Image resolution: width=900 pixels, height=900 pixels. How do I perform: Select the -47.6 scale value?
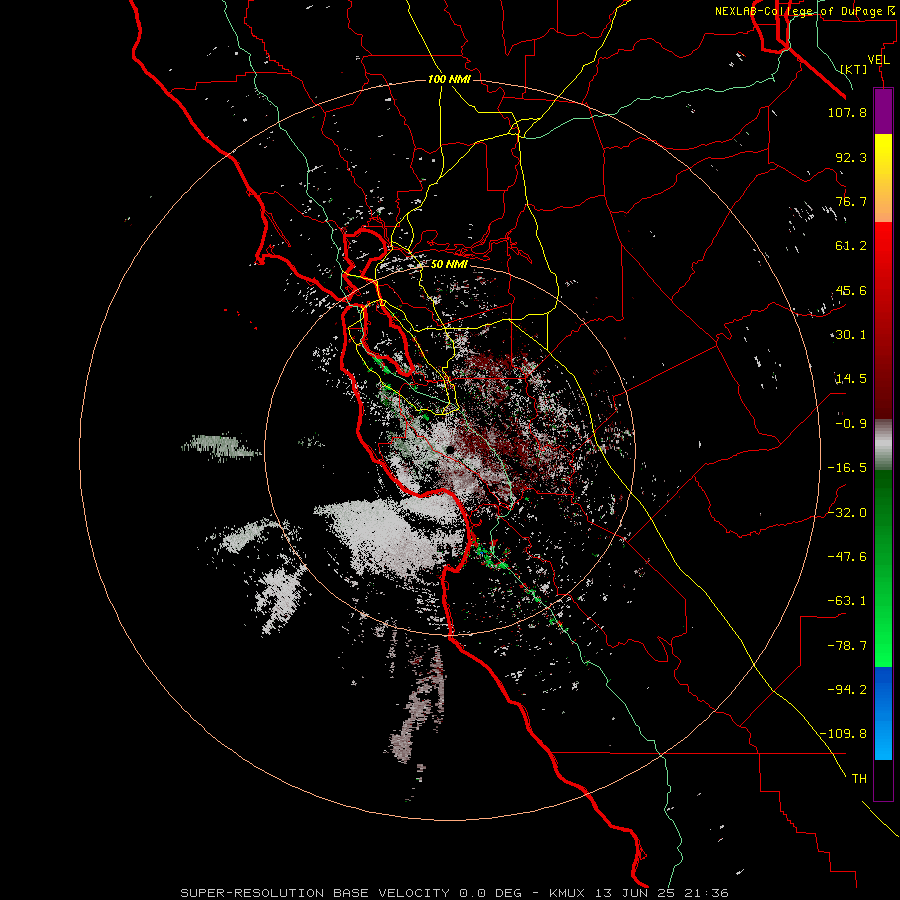pyautogui.click(x=847, y=557)
